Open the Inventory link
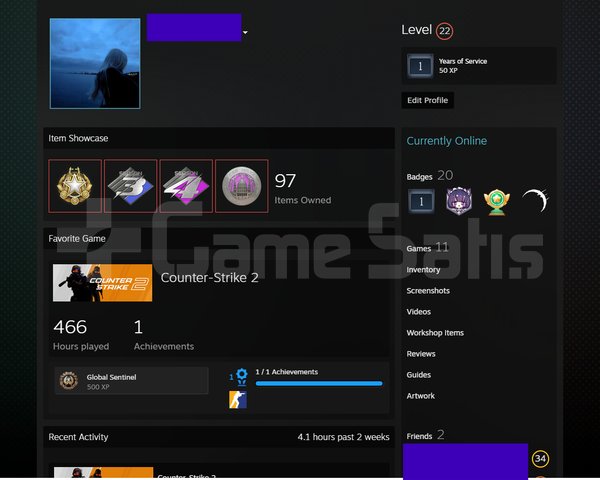Screen dimensions: 600x480 click(x=423, y=270)
